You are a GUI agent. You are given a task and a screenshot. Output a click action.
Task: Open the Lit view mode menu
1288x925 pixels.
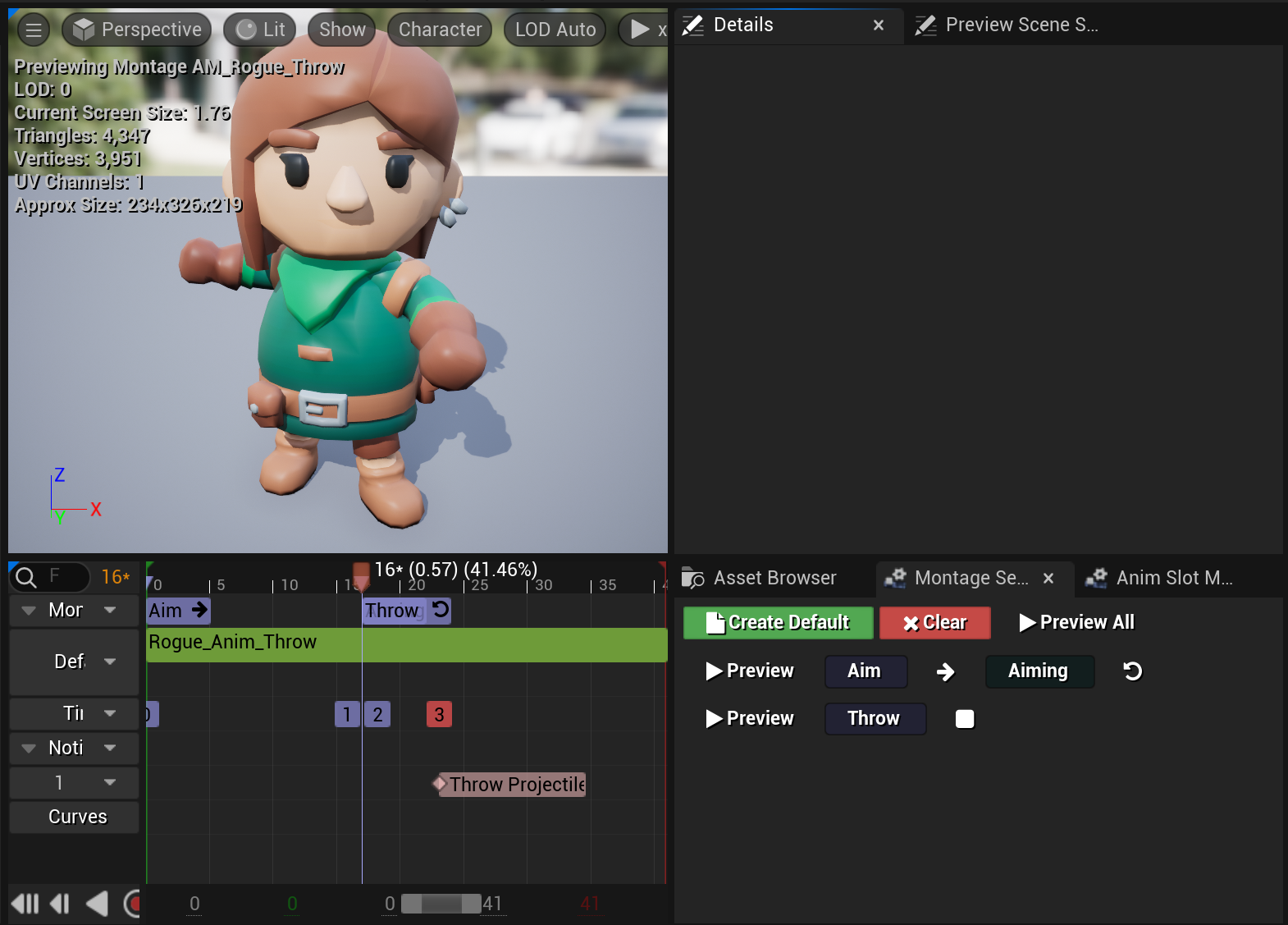coord(259,30)
